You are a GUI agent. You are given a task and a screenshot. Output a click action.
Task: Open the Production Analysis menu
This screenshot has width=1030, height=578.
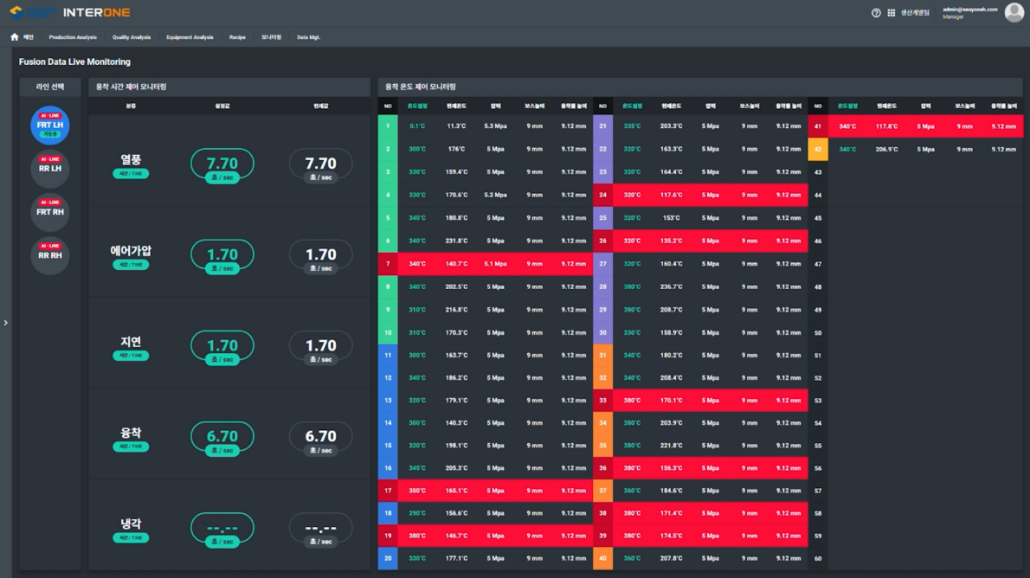click(72, 37)
